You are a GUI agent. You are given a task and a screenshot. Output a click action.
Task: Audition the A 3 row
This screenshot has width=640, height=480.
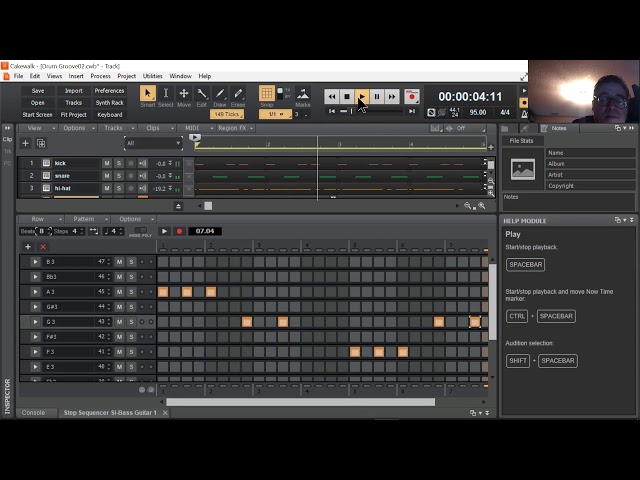coord(35,292)
